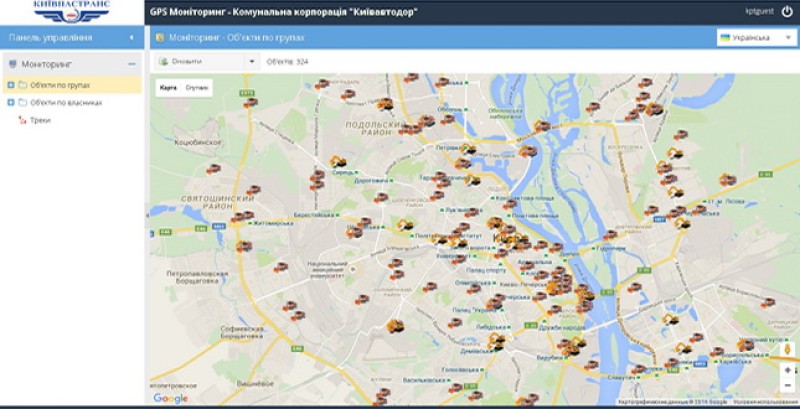800x409 pixels.
Task: Click the folder icon beside Об'єкти по власниках
Action: pos(22,103)
